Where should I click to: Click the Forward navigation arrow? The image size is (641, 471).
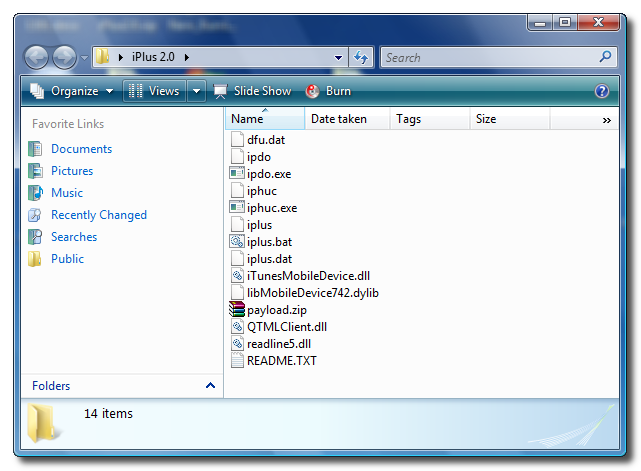coord(64,57)
